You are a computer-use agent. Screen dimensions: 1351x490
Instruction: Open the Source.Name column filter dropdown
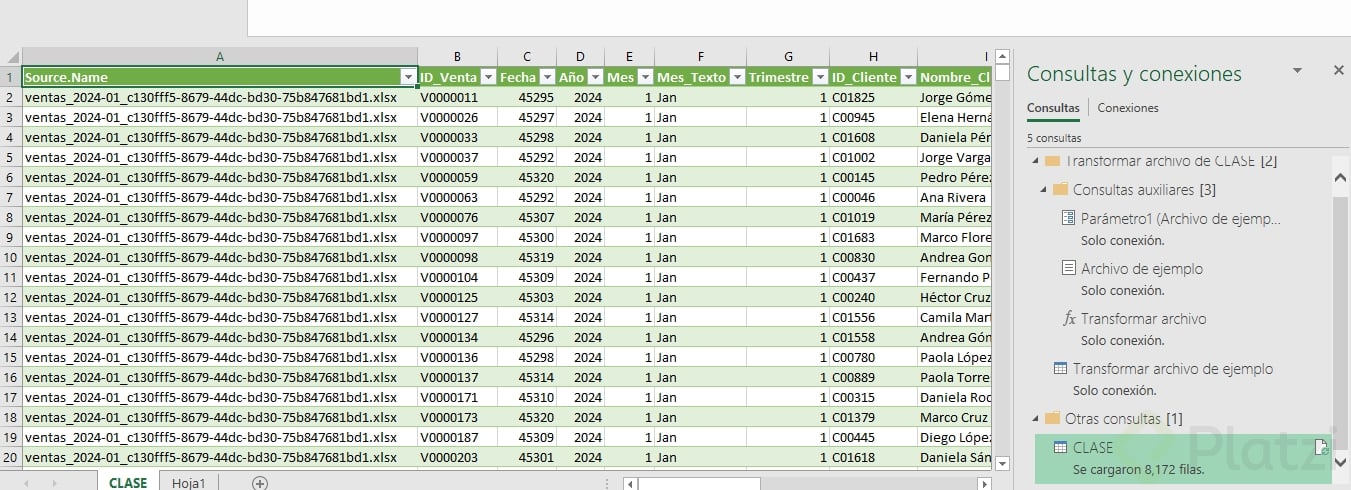pos(408,77)
